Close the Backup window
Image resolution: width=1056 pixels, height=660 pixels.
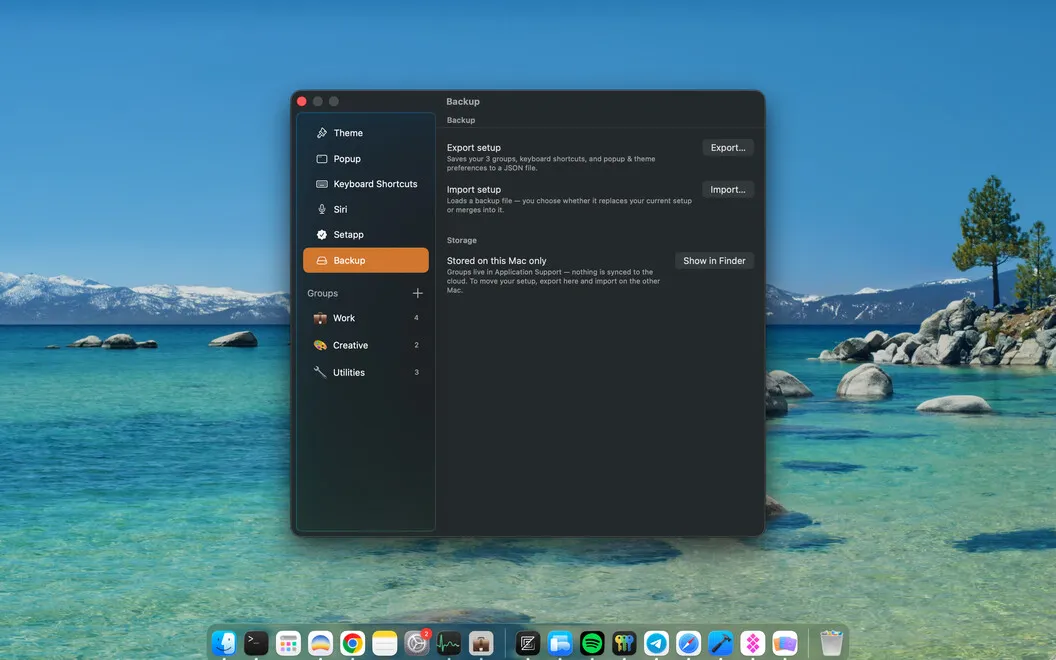[x=302, y=102]
